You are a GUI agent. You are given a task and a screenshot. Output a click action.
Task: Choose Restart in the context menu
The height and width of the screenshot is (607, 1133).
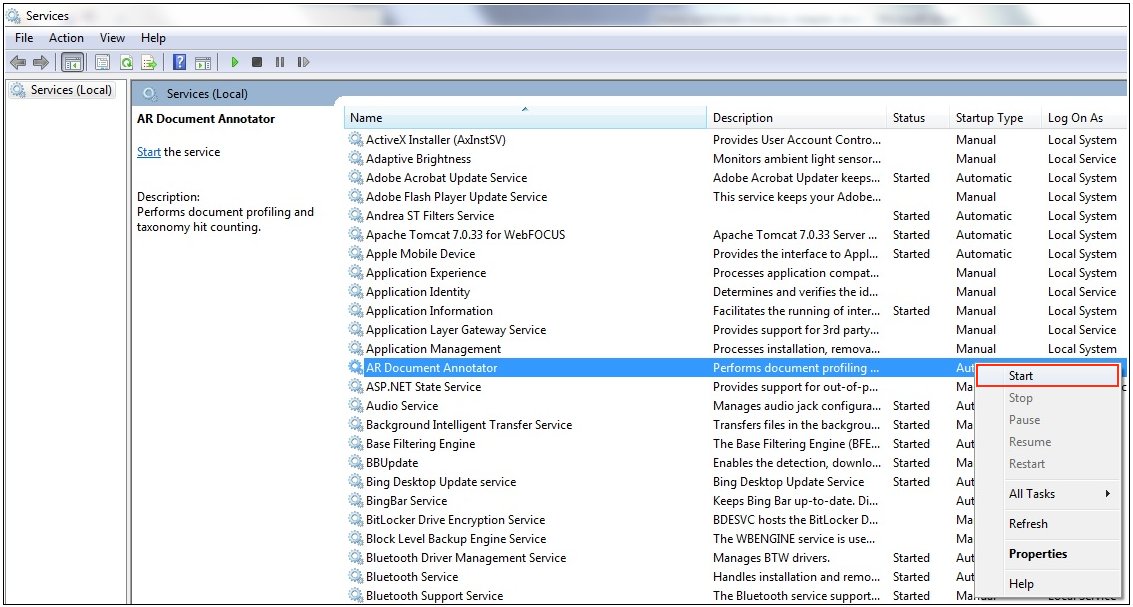pos(1047,464)
